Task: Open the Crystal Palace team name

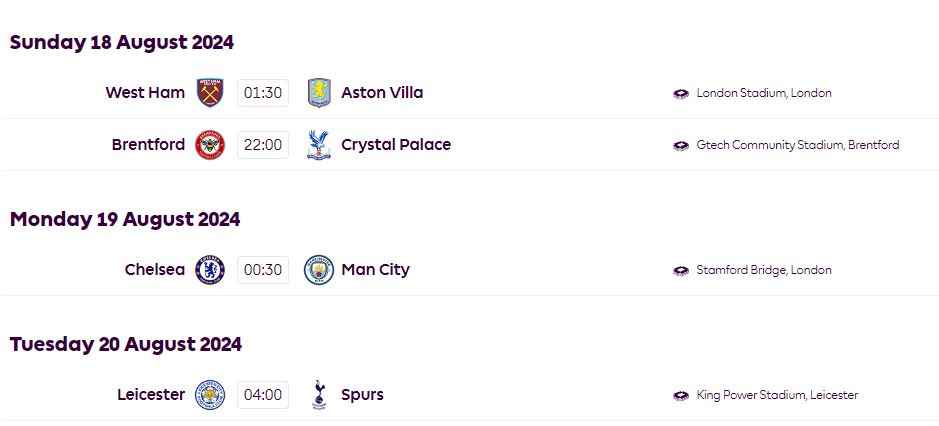Action: 396,145
